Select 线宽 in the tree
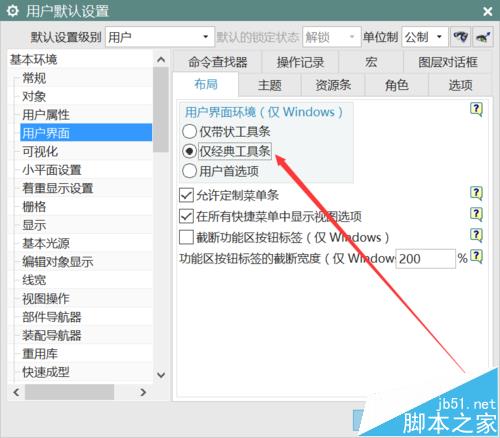The height and width of the screenshot is (438, 500). pos(34,280)
